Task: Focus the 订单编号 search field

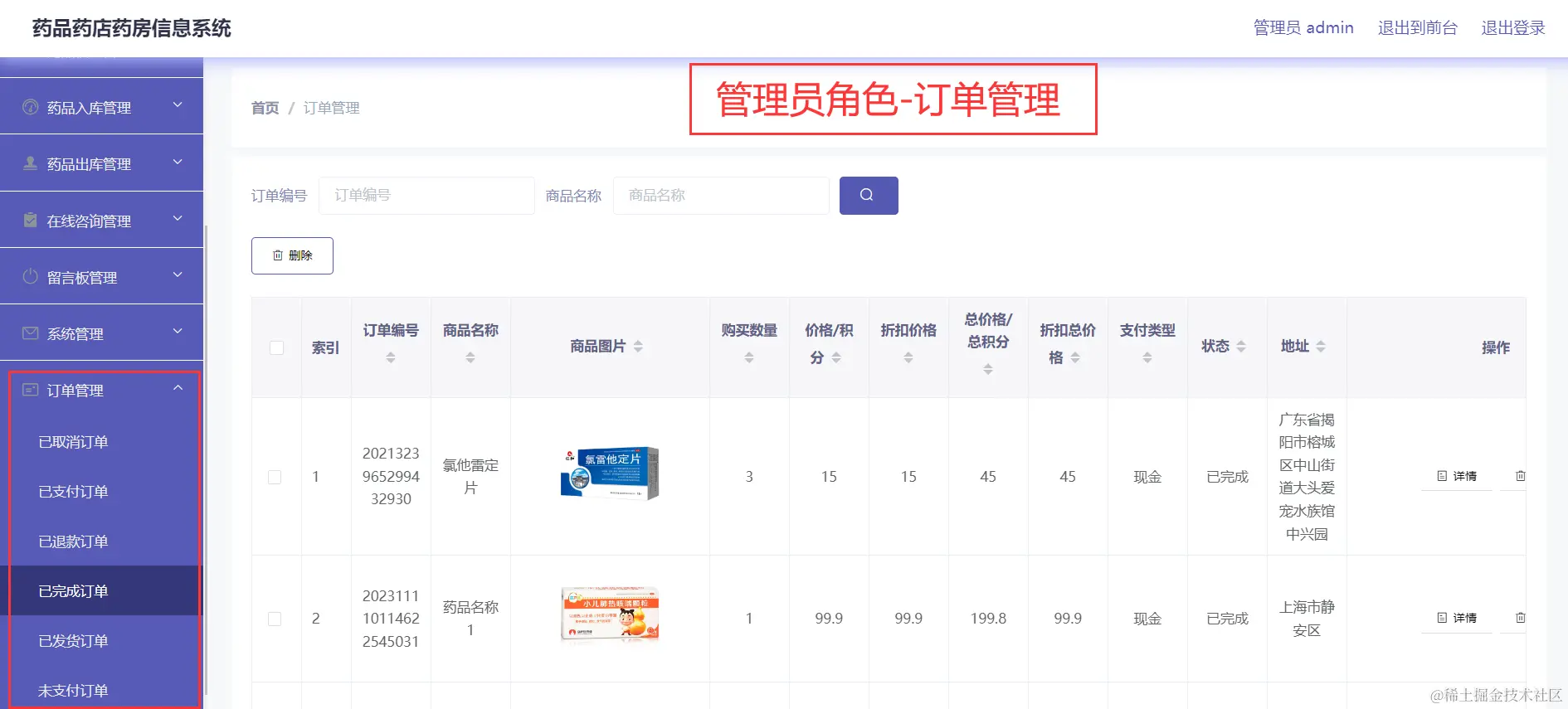Action: (x=426, y=196)
